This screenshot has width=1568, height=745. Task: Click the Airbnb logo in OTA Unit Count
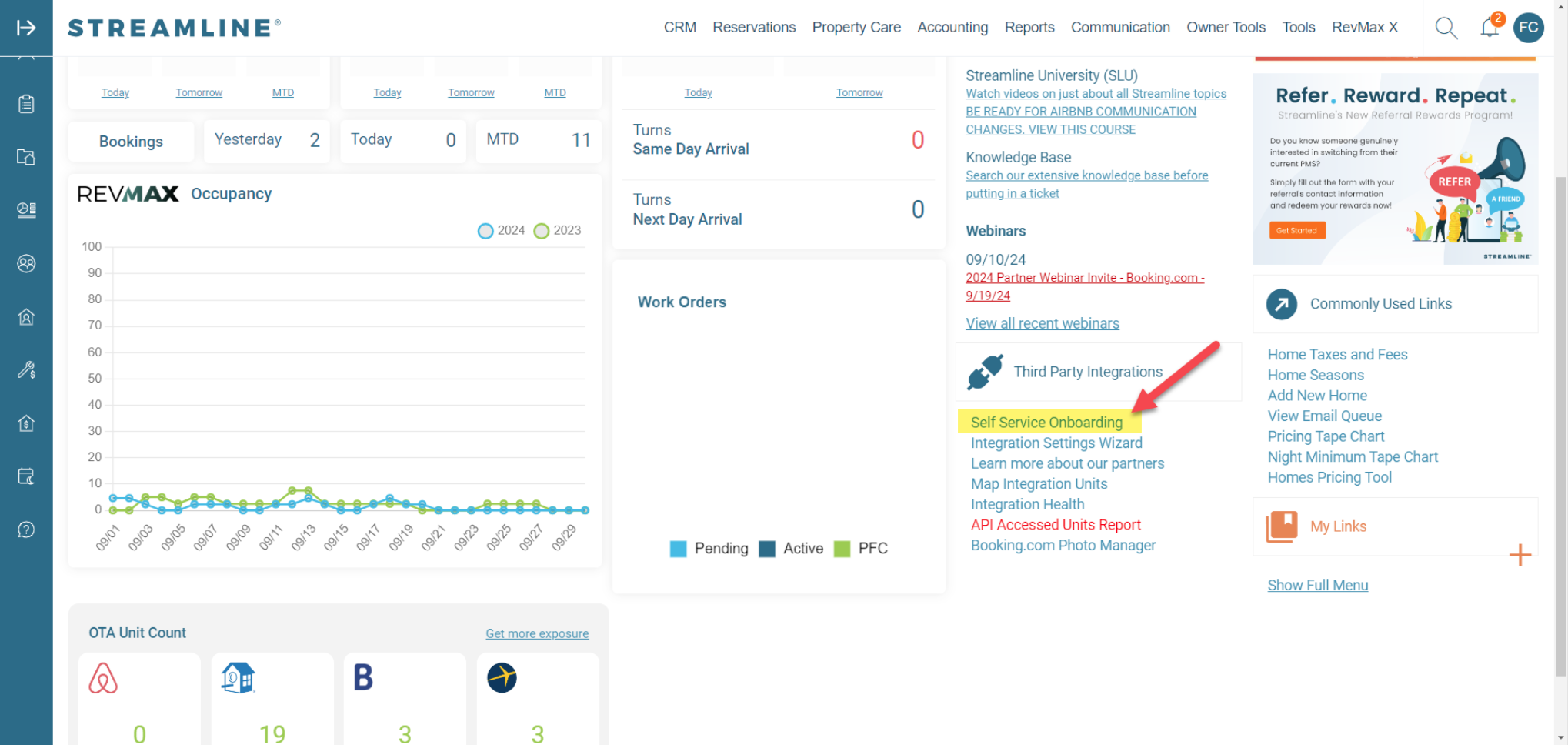(103, 679)
